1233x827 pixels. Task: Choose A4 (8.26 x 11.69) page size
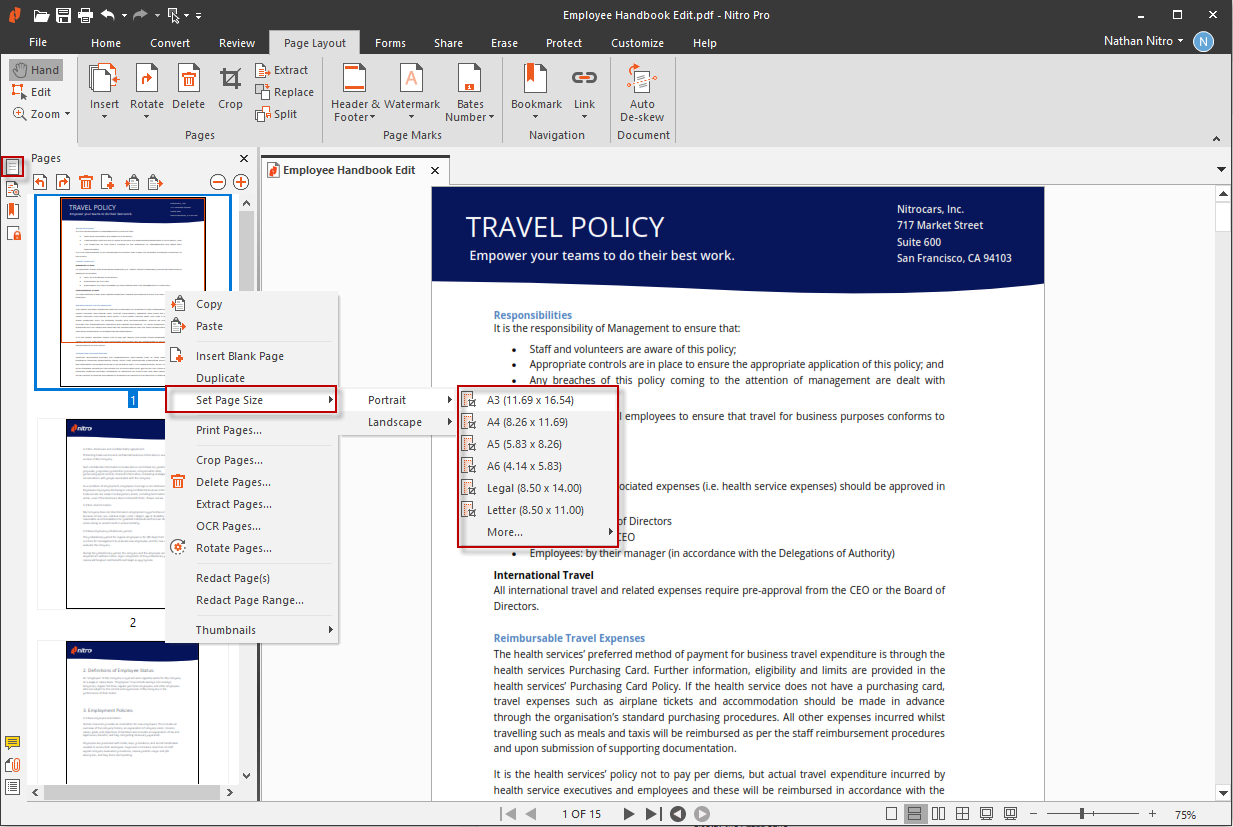pyautogui.click(x=527, y=422)
